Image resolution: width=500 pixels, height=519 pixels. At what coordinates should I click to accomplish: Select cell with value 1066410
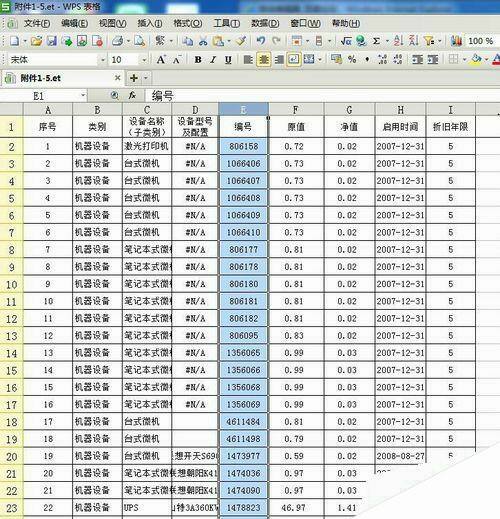[x=243, y=232]
